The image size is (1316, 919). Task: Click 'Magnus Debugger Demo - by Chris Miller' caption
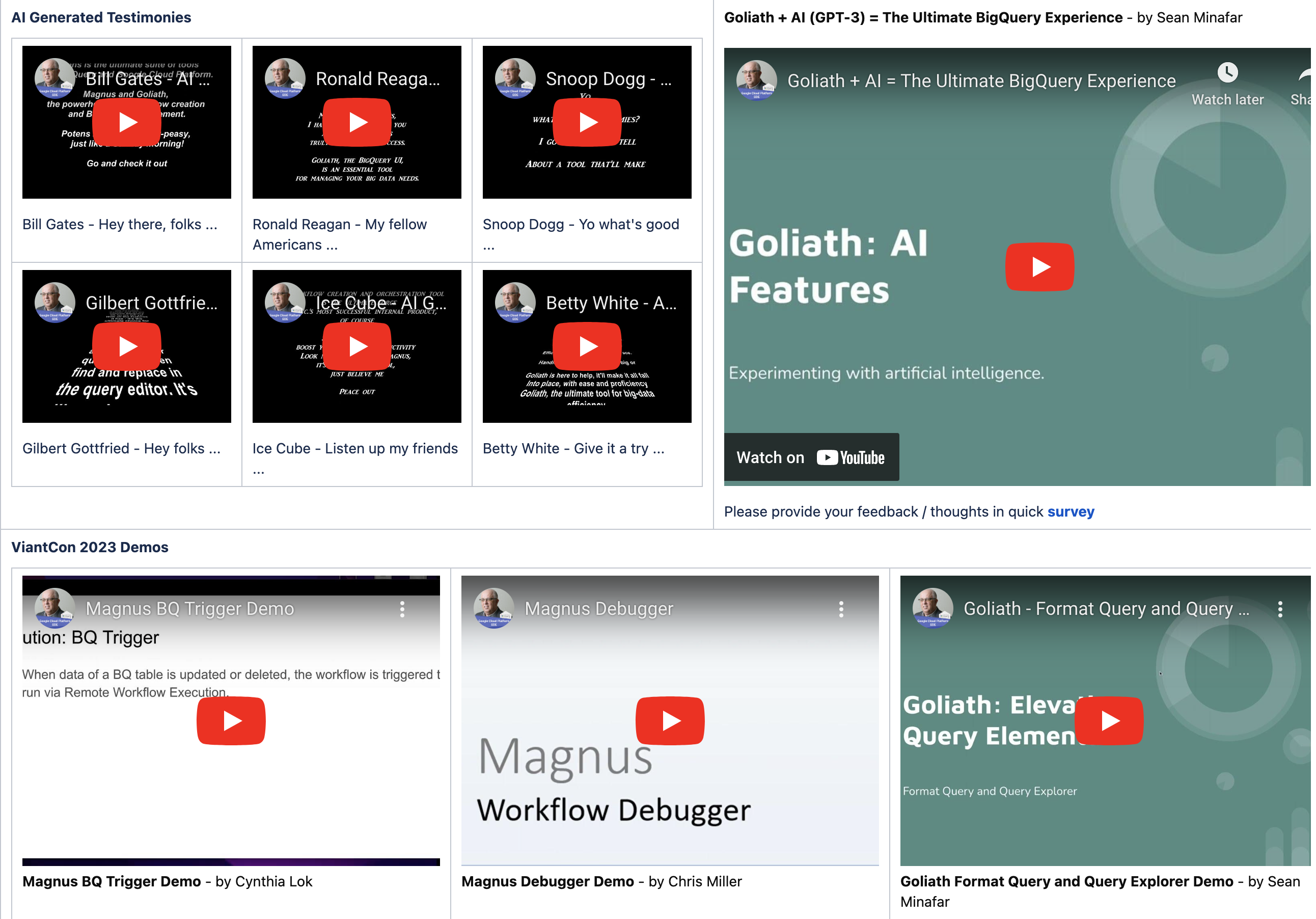602,881
